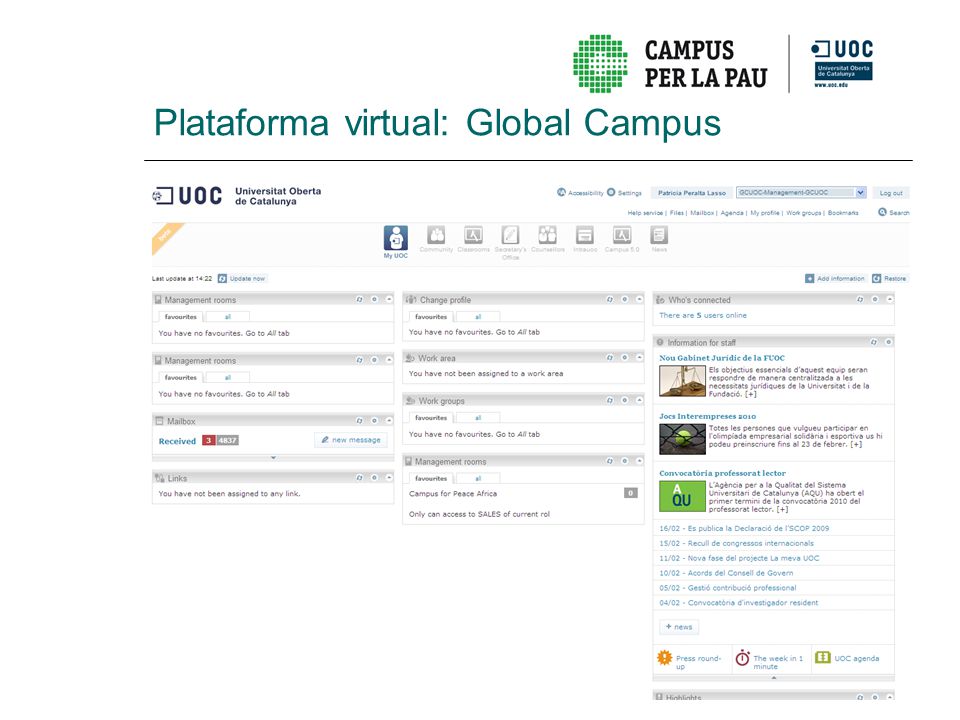Refresh the Work area panel
This screenshot has width=960, height=720.
[x=610, y=358]
